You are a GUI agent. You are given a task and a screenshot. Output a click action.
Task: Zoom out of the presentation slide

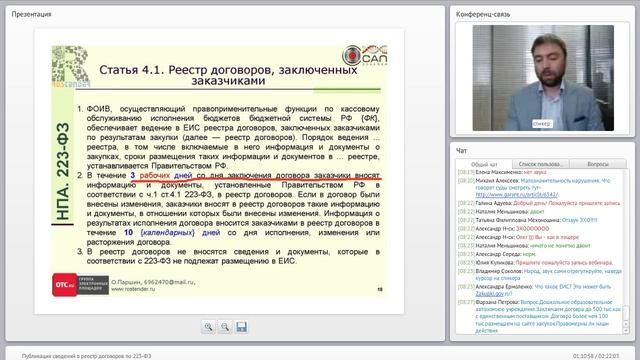(x=225, y=327)
